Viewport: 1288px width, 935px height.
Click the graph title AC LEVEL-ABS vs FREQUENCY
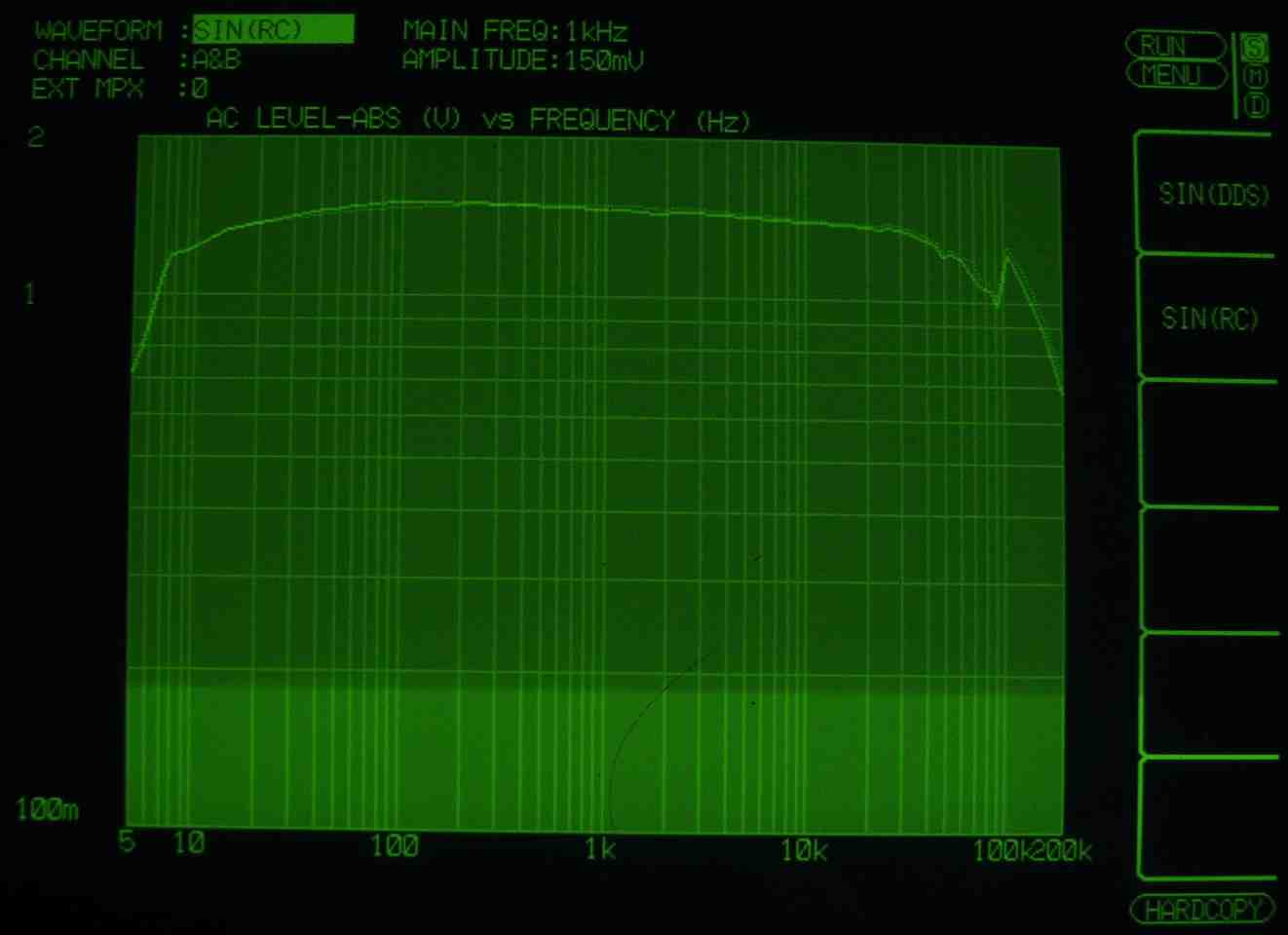coord(478,120)
